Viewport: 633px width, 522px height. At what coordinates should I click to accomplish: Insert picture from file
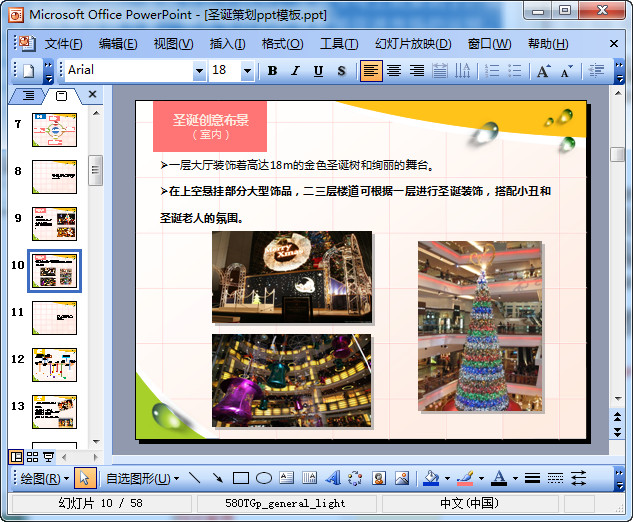point(402,478)
